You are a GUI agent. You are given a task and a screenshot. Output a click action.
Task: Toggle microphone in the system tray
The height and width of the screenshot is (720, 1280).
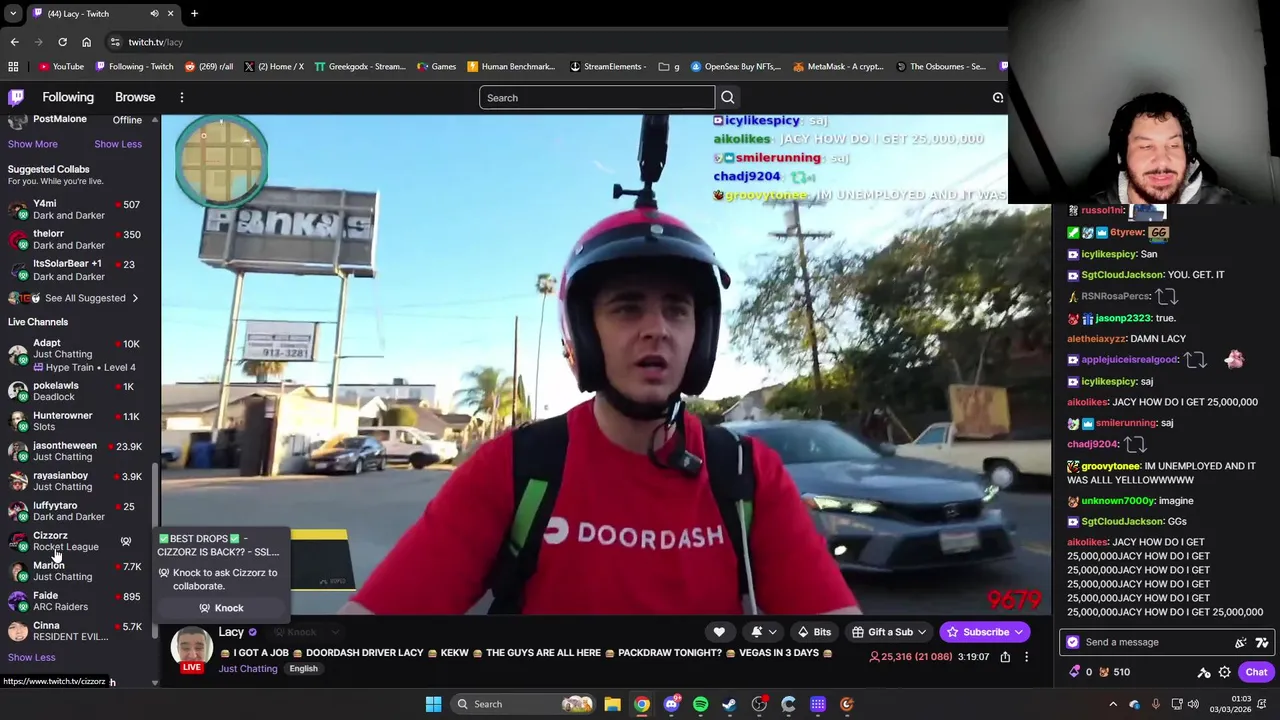point(1155,704)
